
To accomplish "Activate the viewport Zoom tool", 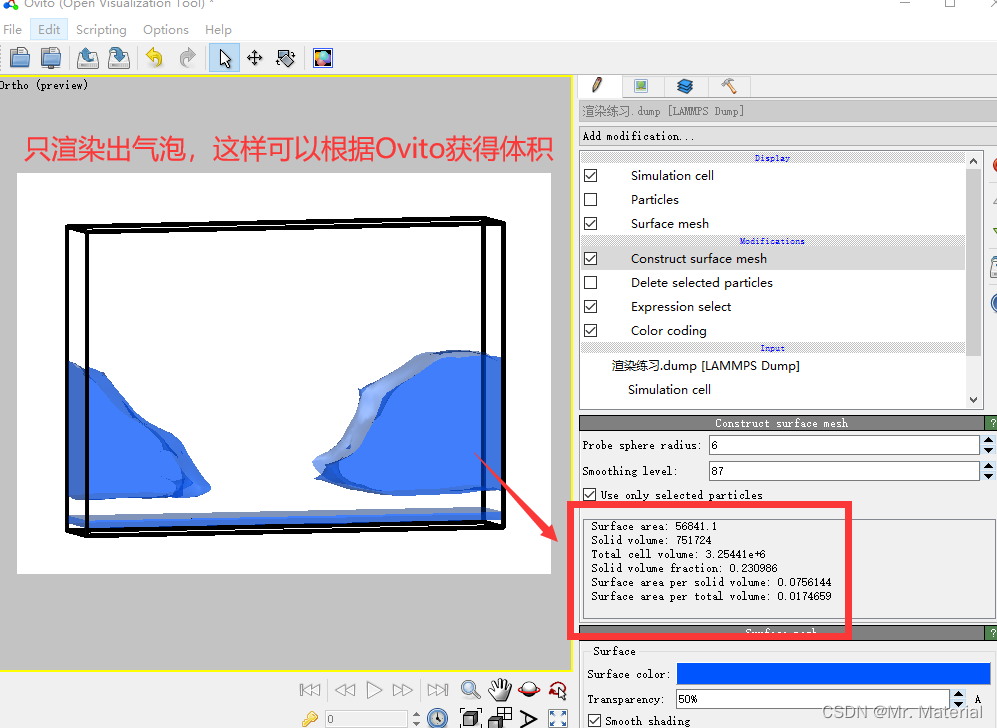I will pyautogui.click(x=470, y=690).
